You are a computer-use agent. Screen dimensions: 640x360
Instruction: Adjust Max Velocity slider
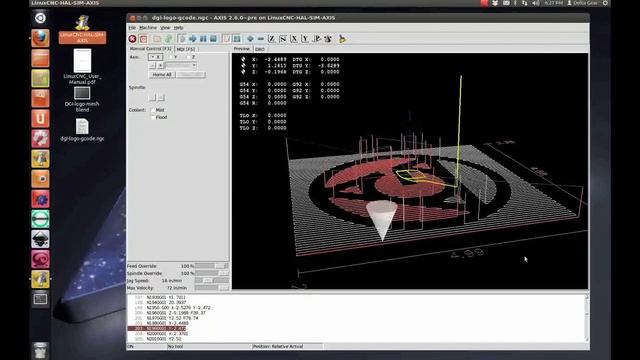[212, 288]
